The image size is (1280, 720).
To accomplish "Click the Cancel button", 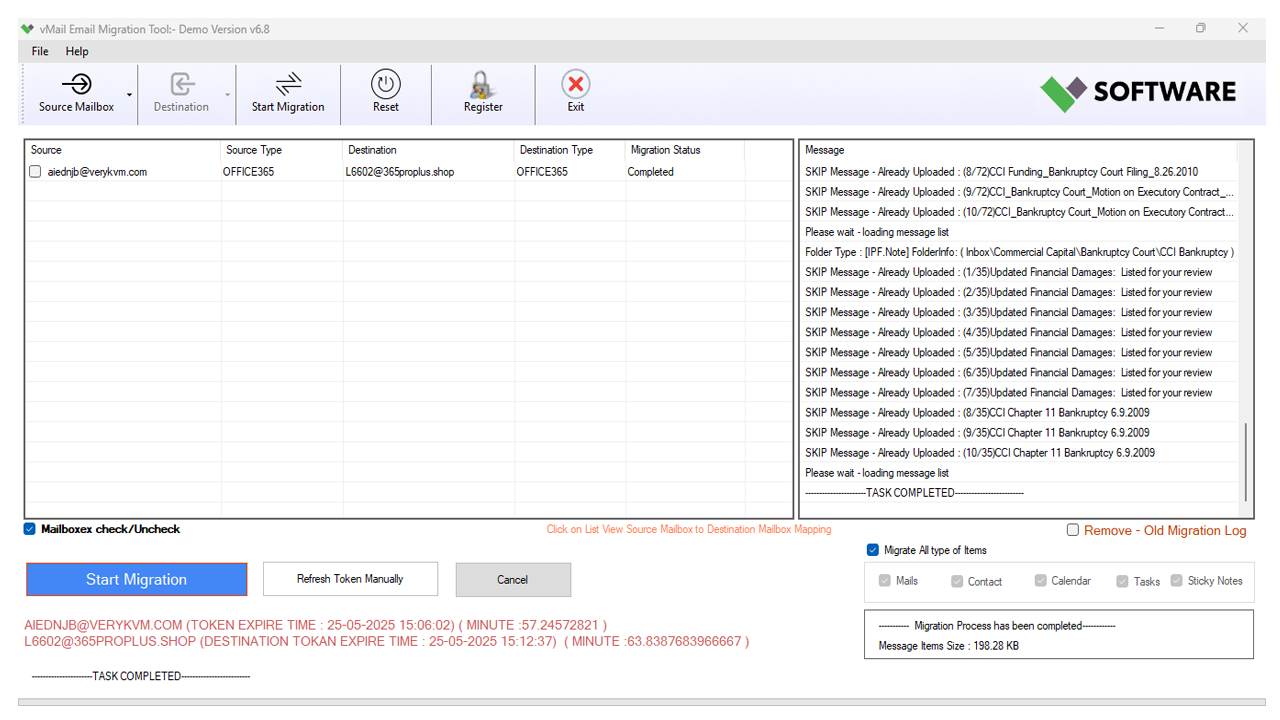I will [513, 579].
